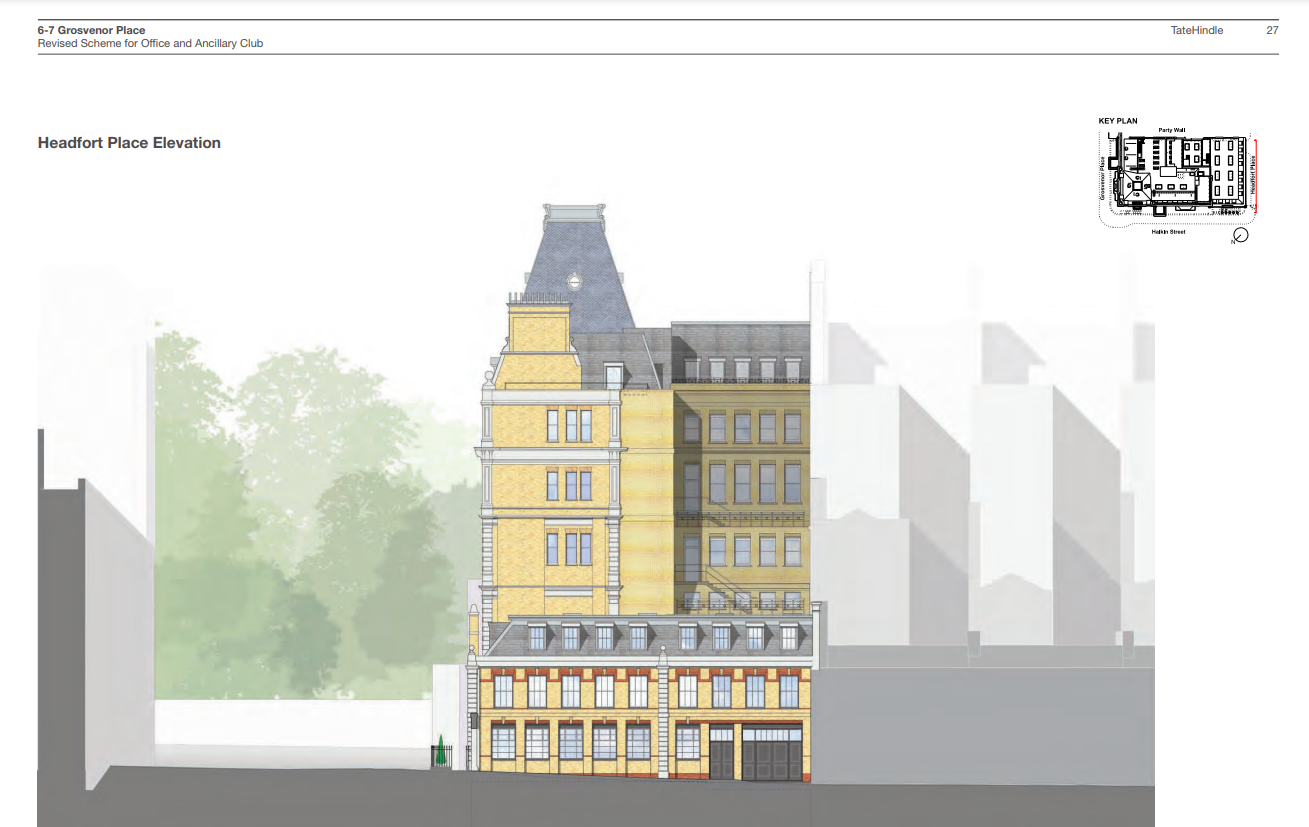1309x827 pixels.
Task: Click the page number 27
Action: click(1272, 30)
